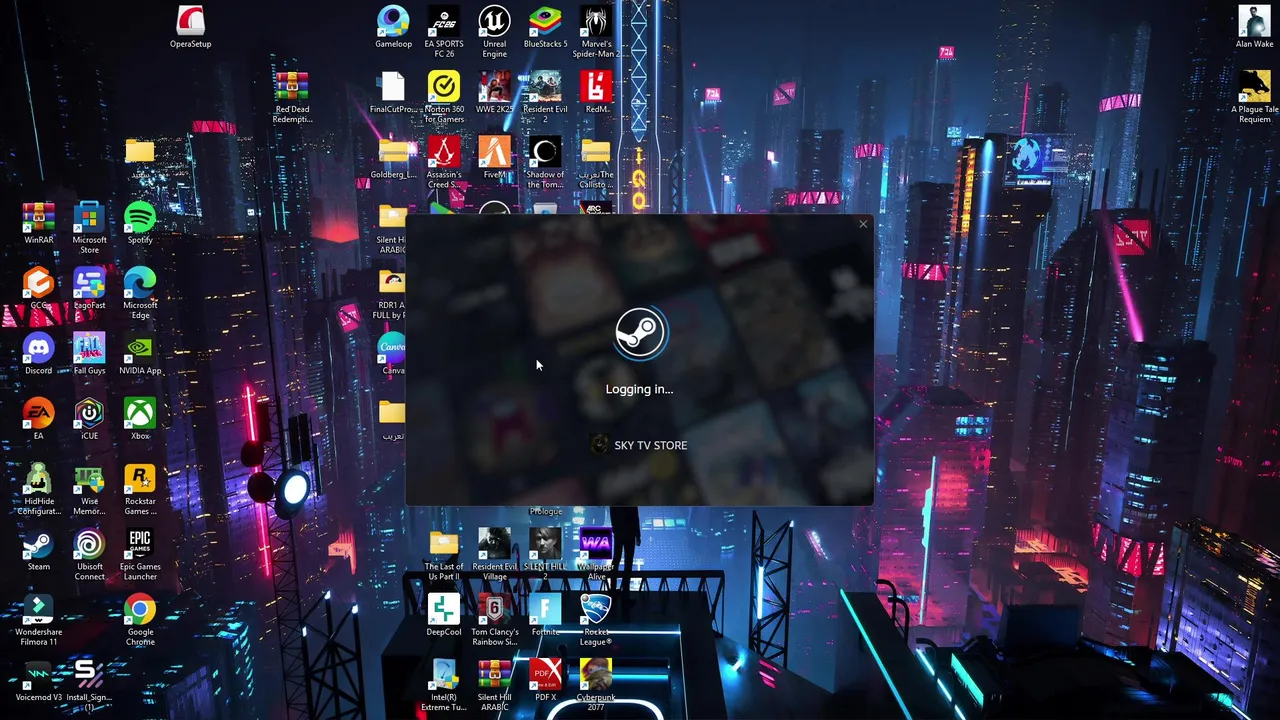Close the Steam login dialog

click(x=863, y=223)
